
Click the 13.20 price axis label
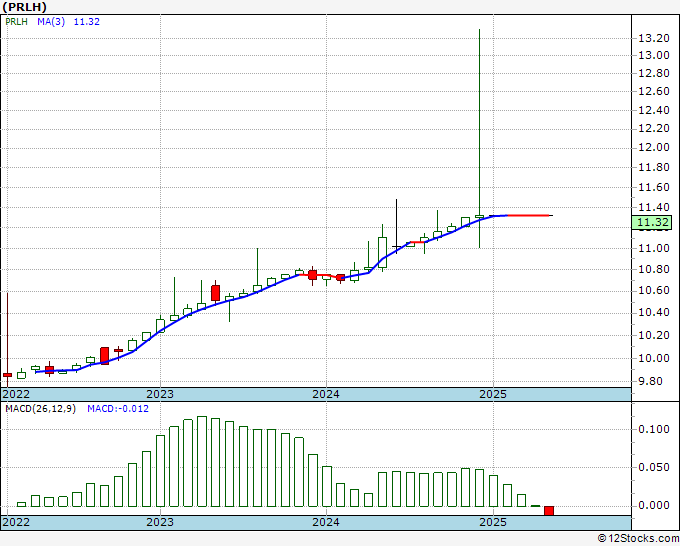(x=653, y=38)
